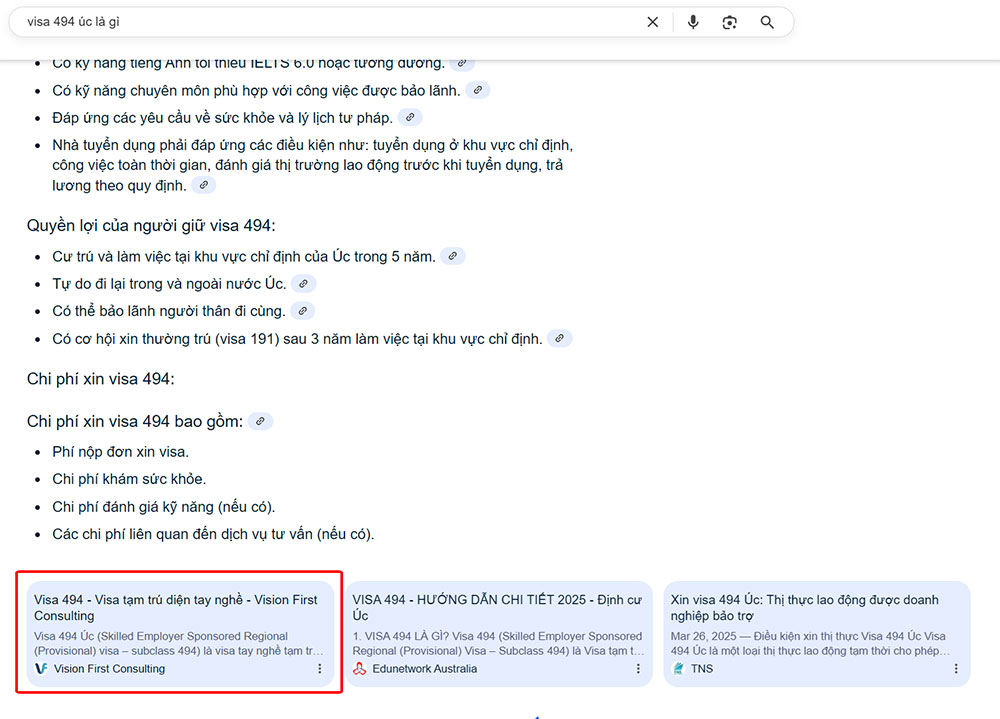This screenshot has height=719, width=1000.
Task: Click the magnifying glass search button
Action: pyautogui.click(x=767, y=22)
